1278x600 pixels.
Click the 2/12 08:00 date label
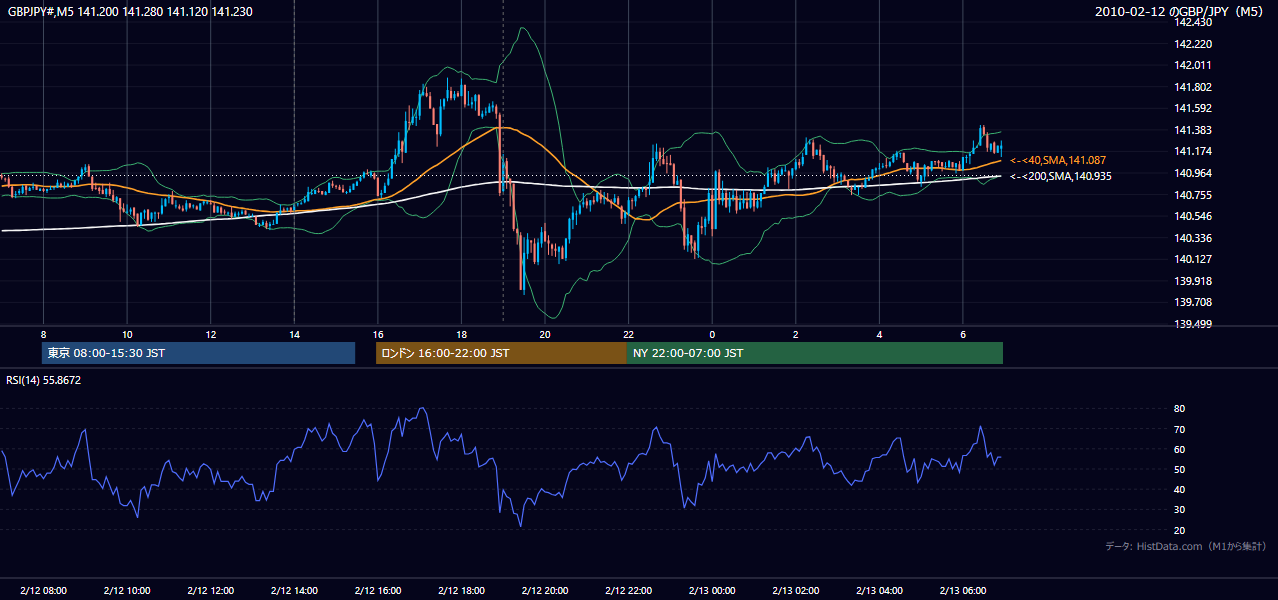[x=43, y=590]
